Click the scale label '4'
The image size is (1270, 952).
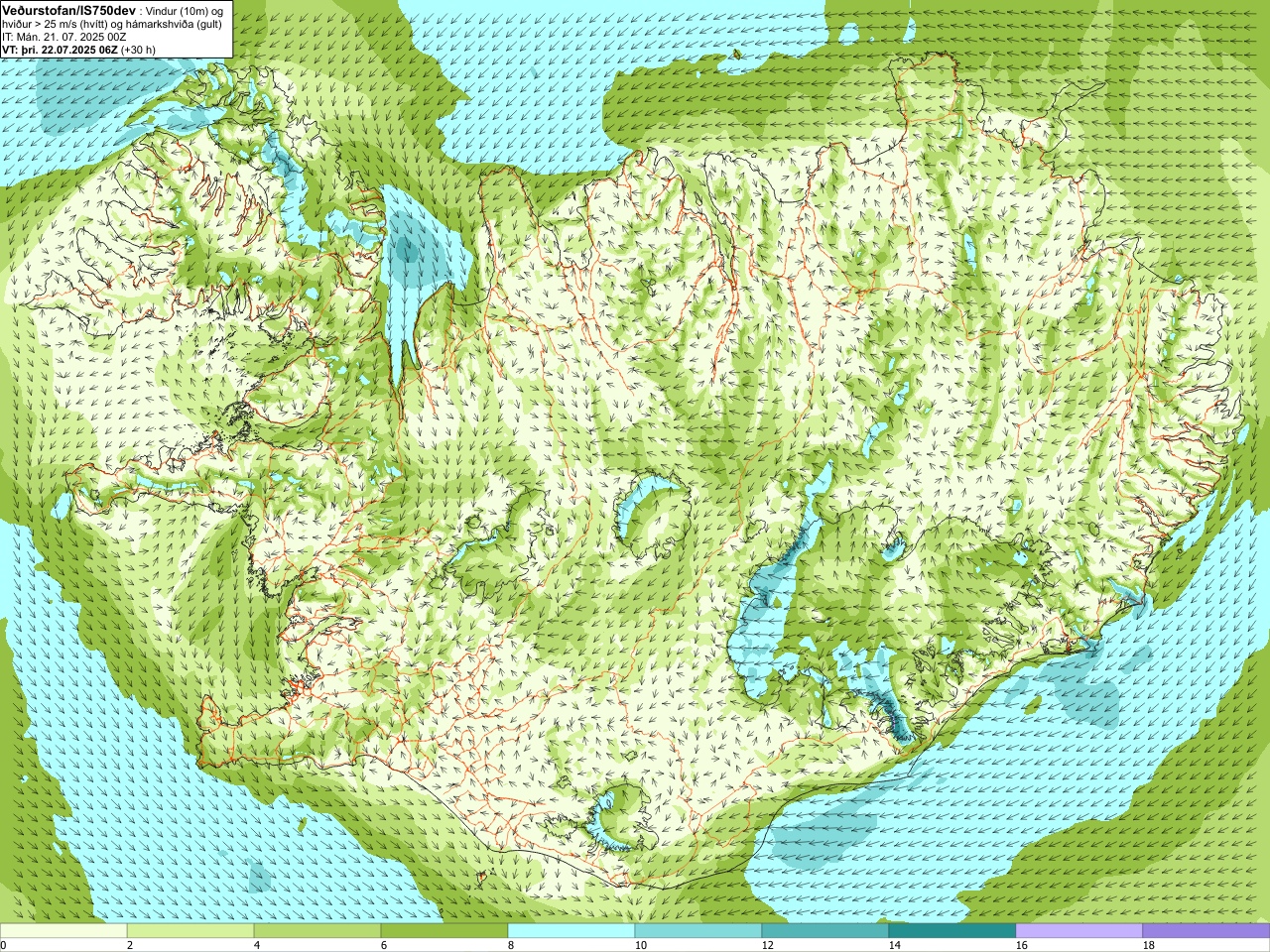257,945
